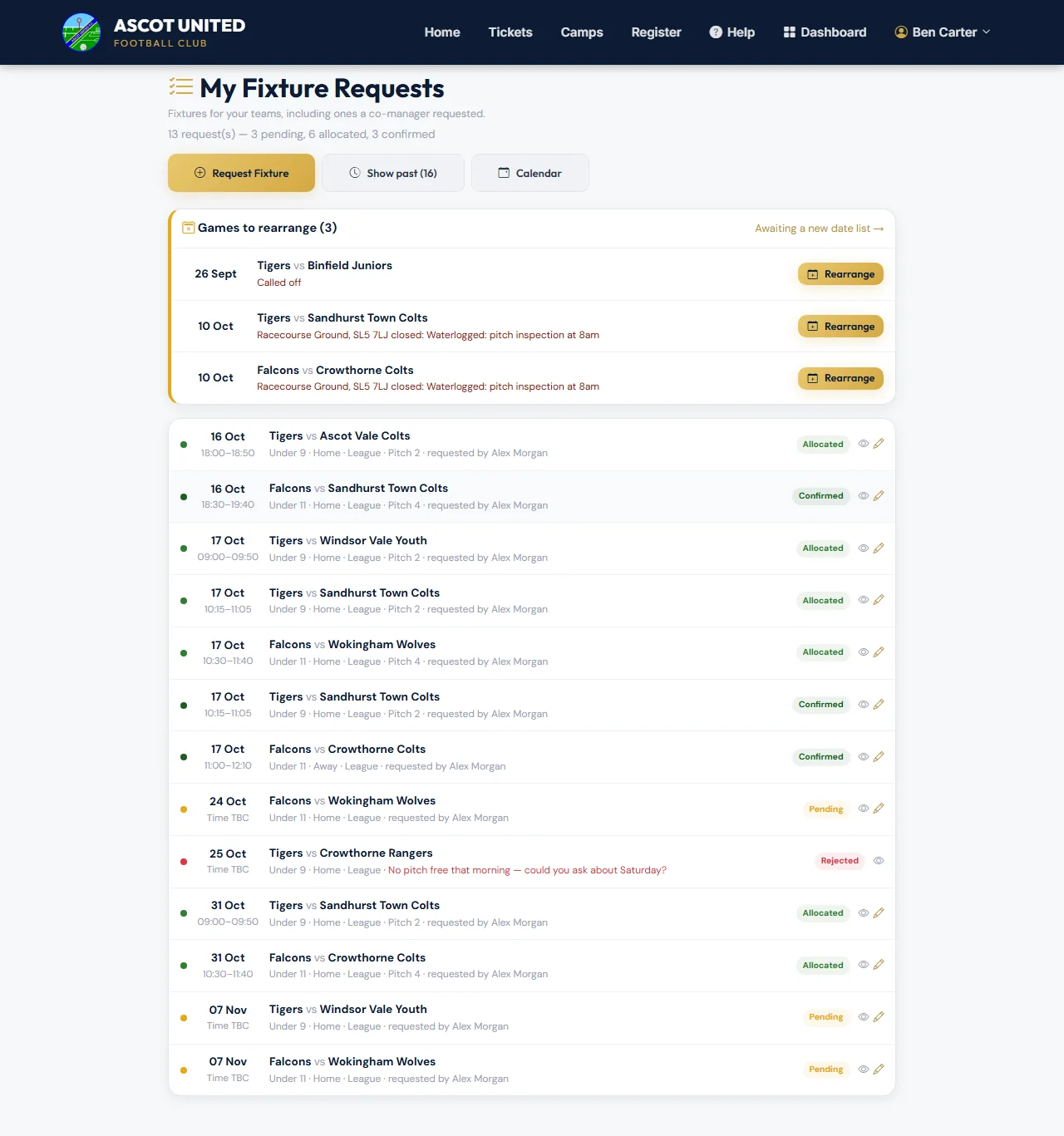This screenshot has height=1136, width=1064.
Task: Navigate to Camps
Action: (582, 32)
